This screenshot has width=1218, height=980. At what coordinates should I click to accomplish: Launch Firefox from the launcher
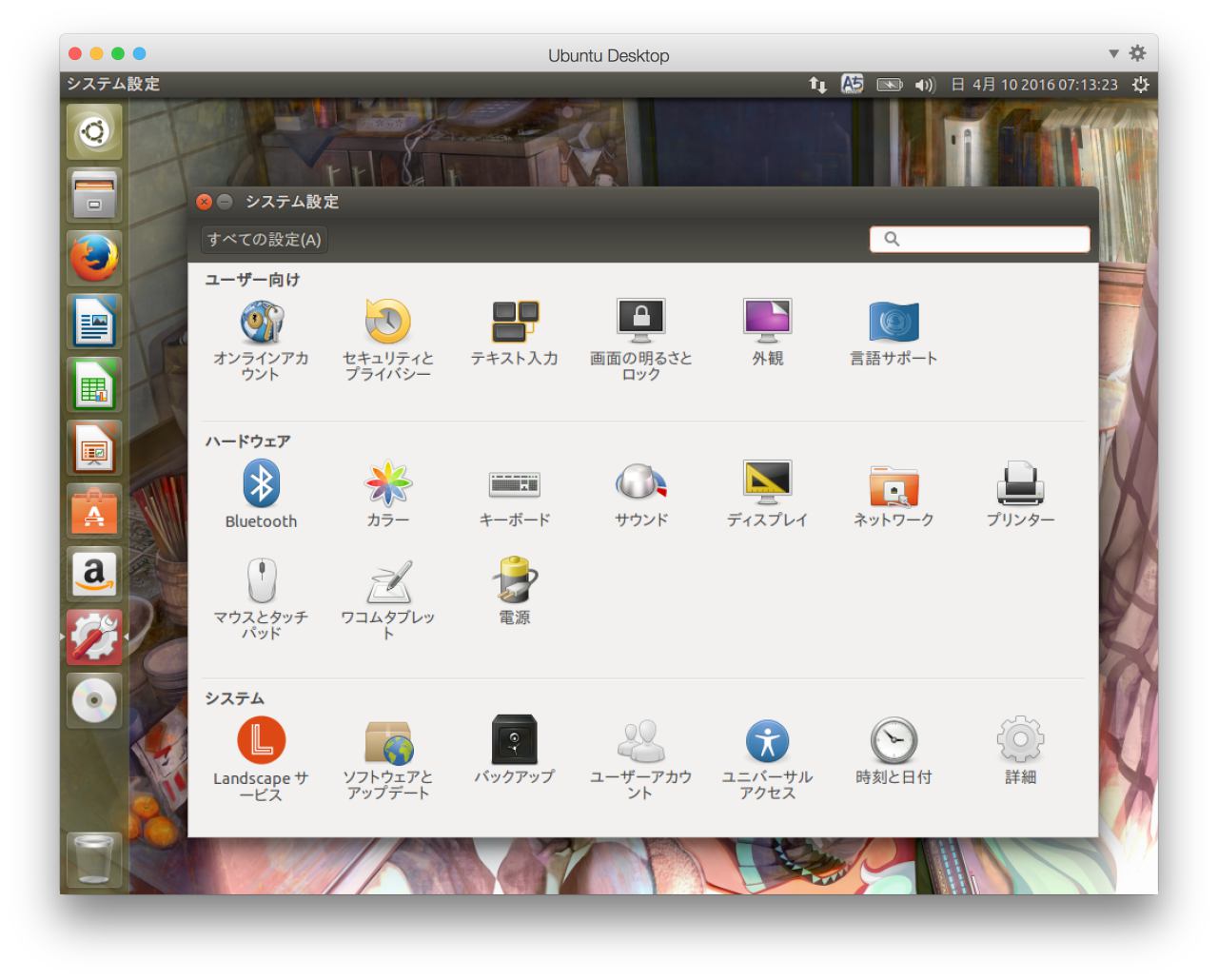[93, 258]
